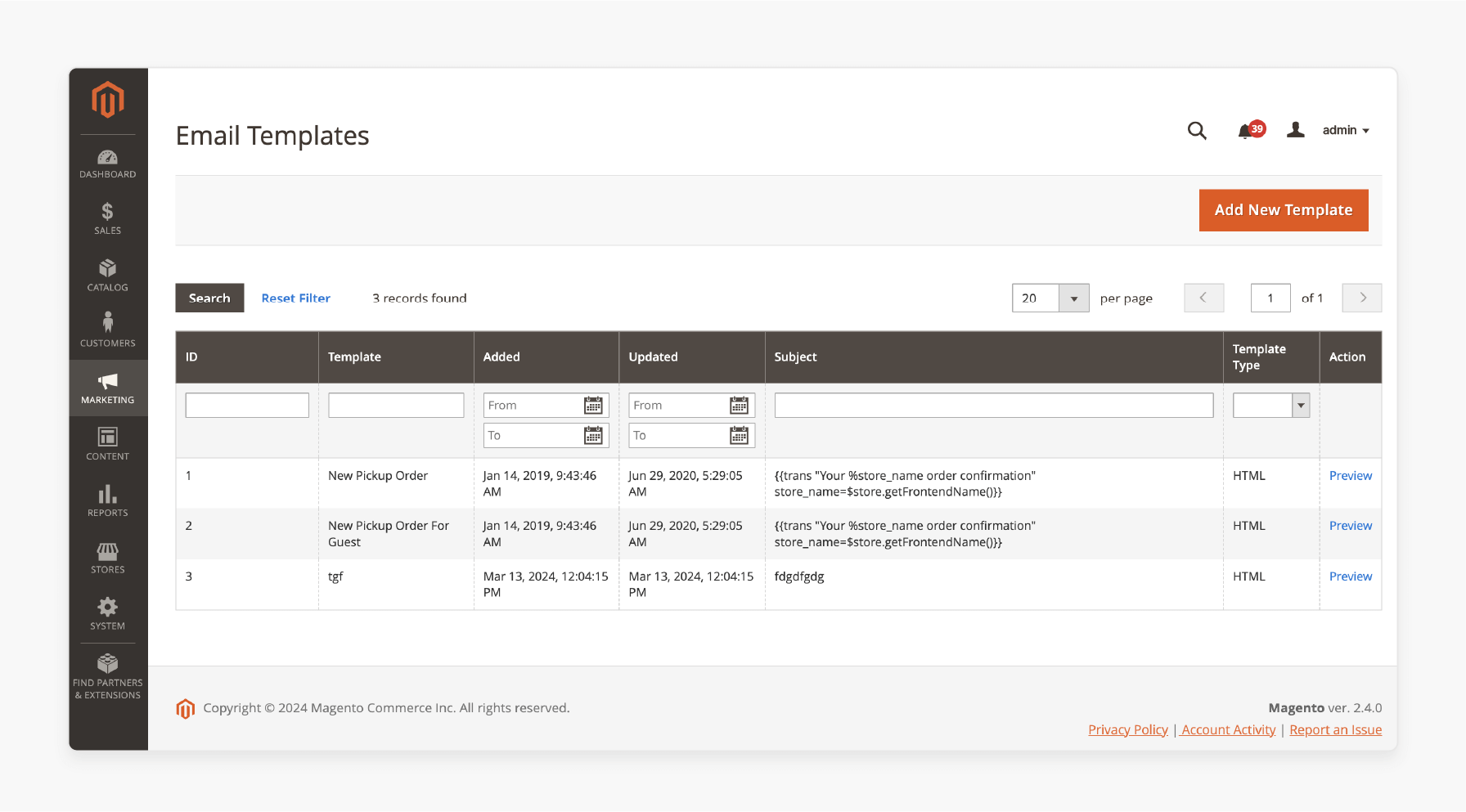Open the Marketing sidebar menu

pyautogui.click(x=108, y=388)
